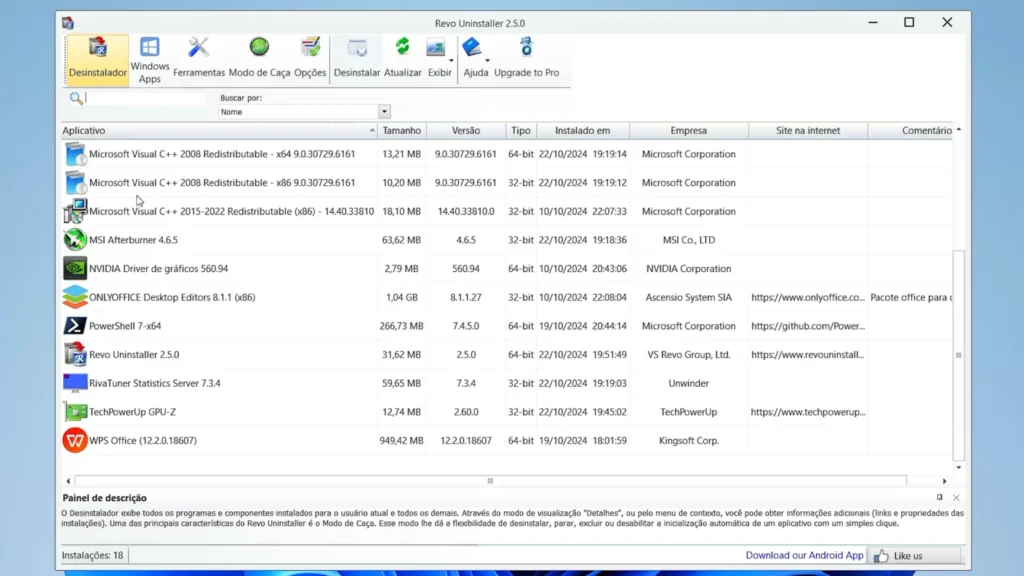Activate Modo de Caça hunter mode
The height and width of the screenshot is (576, 1024).
coord(259,59)
